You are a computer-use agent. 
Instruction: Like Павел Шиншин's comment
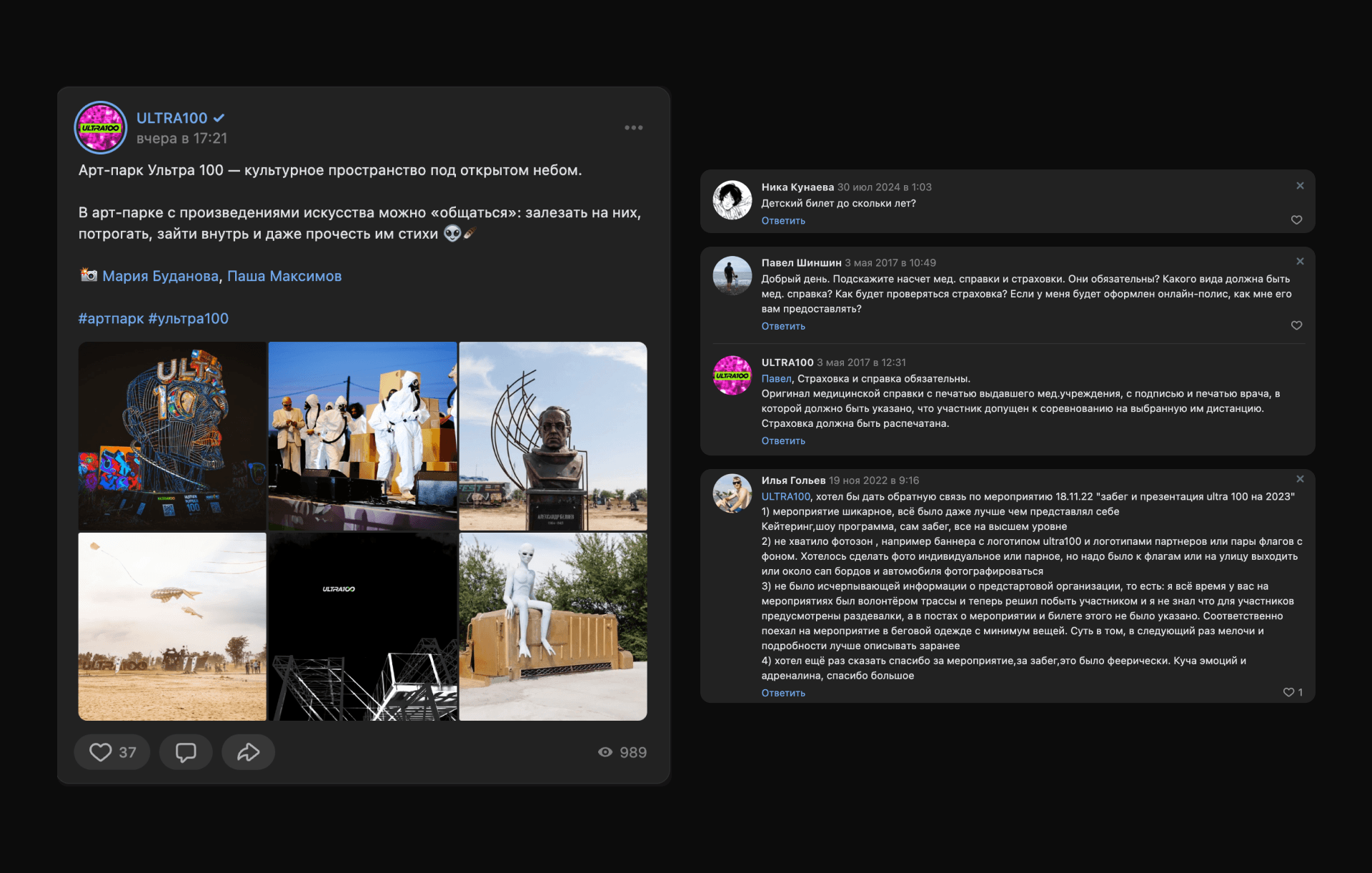point(1296,325)
